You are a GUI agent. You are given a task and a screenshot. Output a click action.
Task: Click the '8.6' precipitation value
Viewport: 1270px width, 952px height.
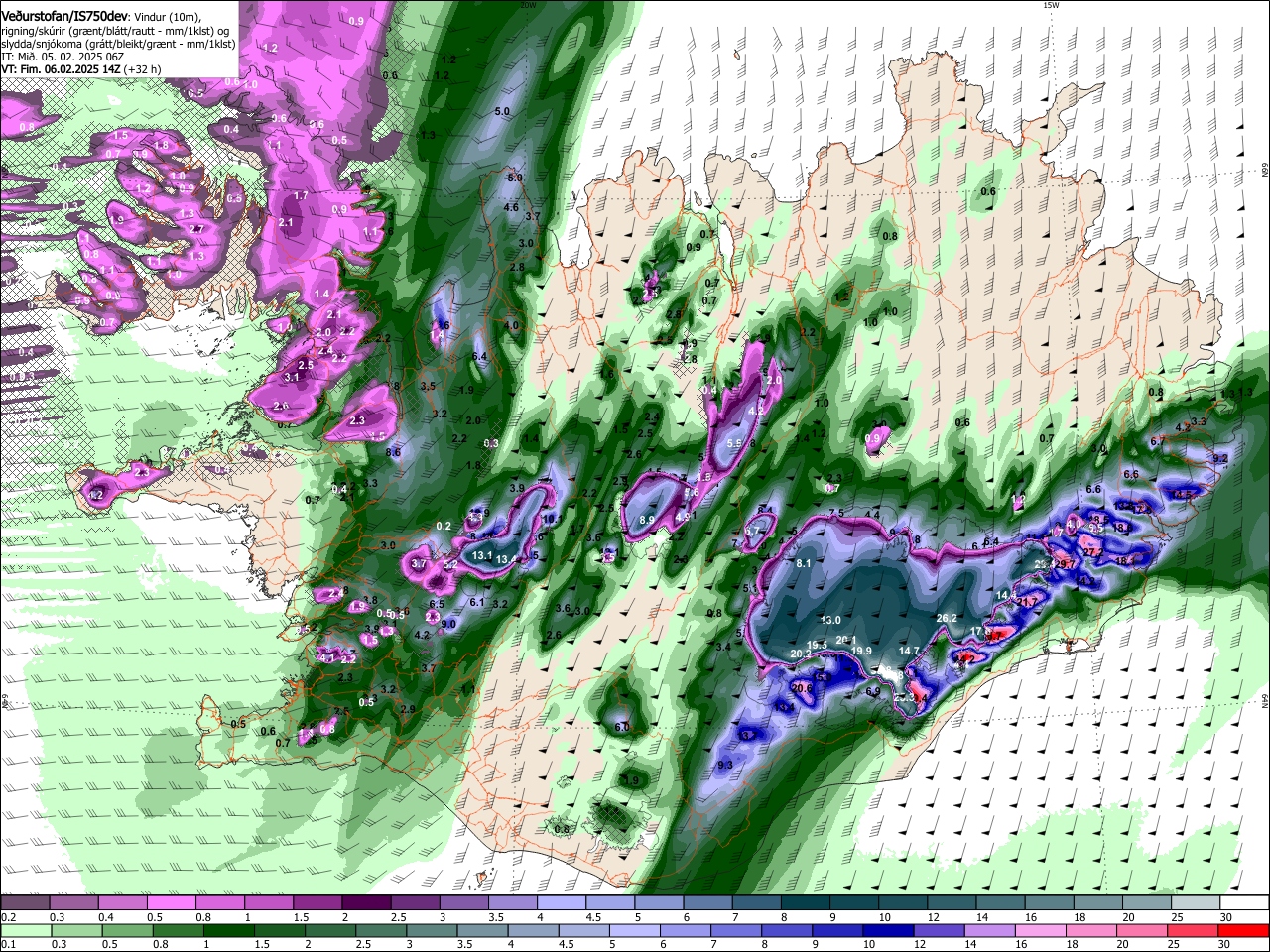point(393,452)
